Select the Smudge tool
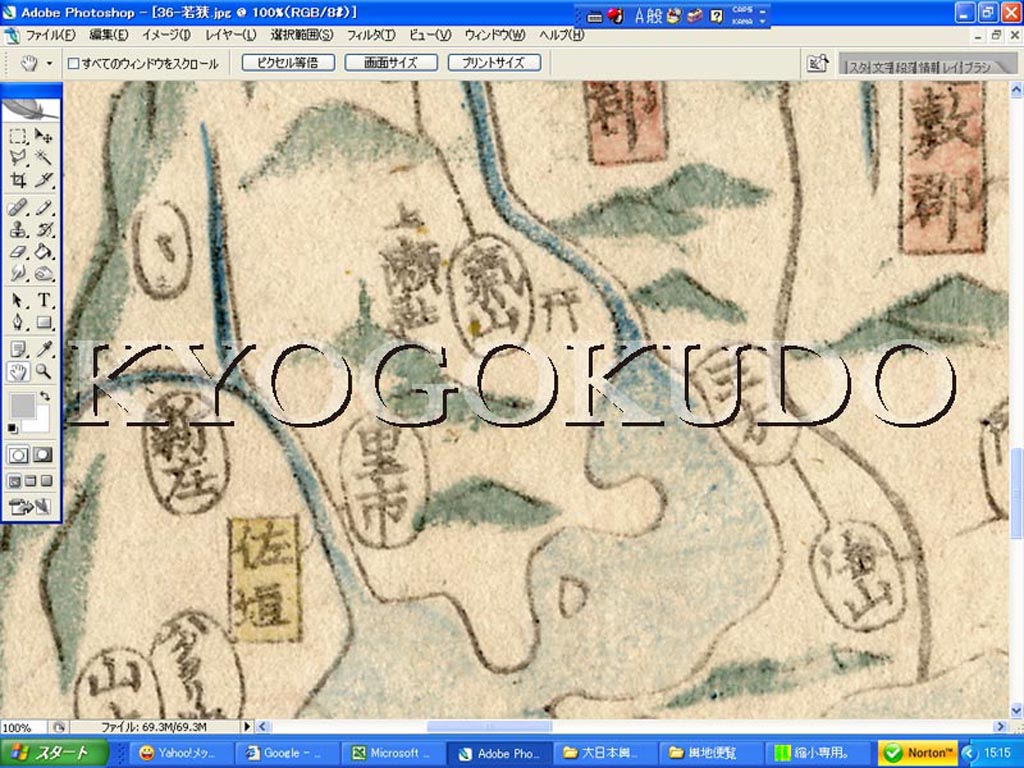1024x768 pixels. 18,273
